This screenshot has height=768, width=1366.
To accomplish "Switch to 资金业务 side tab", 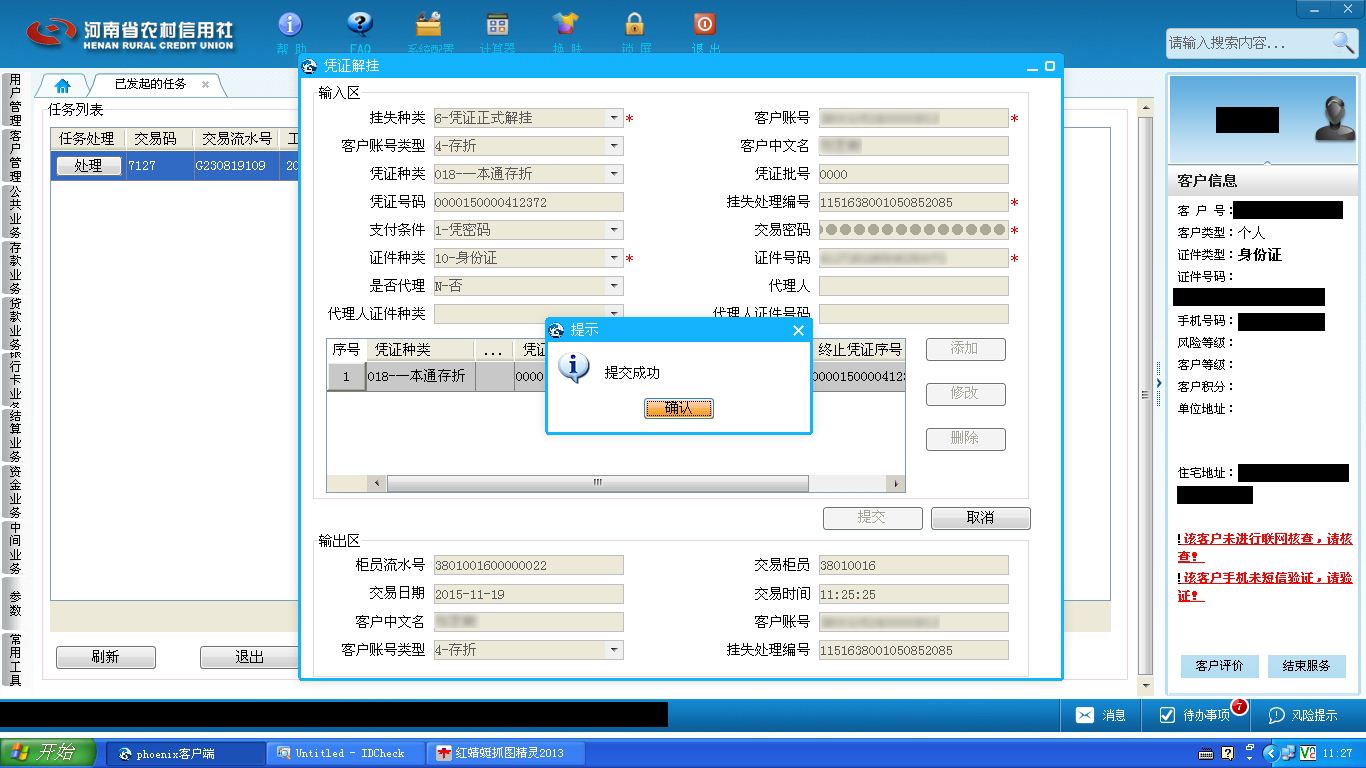I will (15, 492).
